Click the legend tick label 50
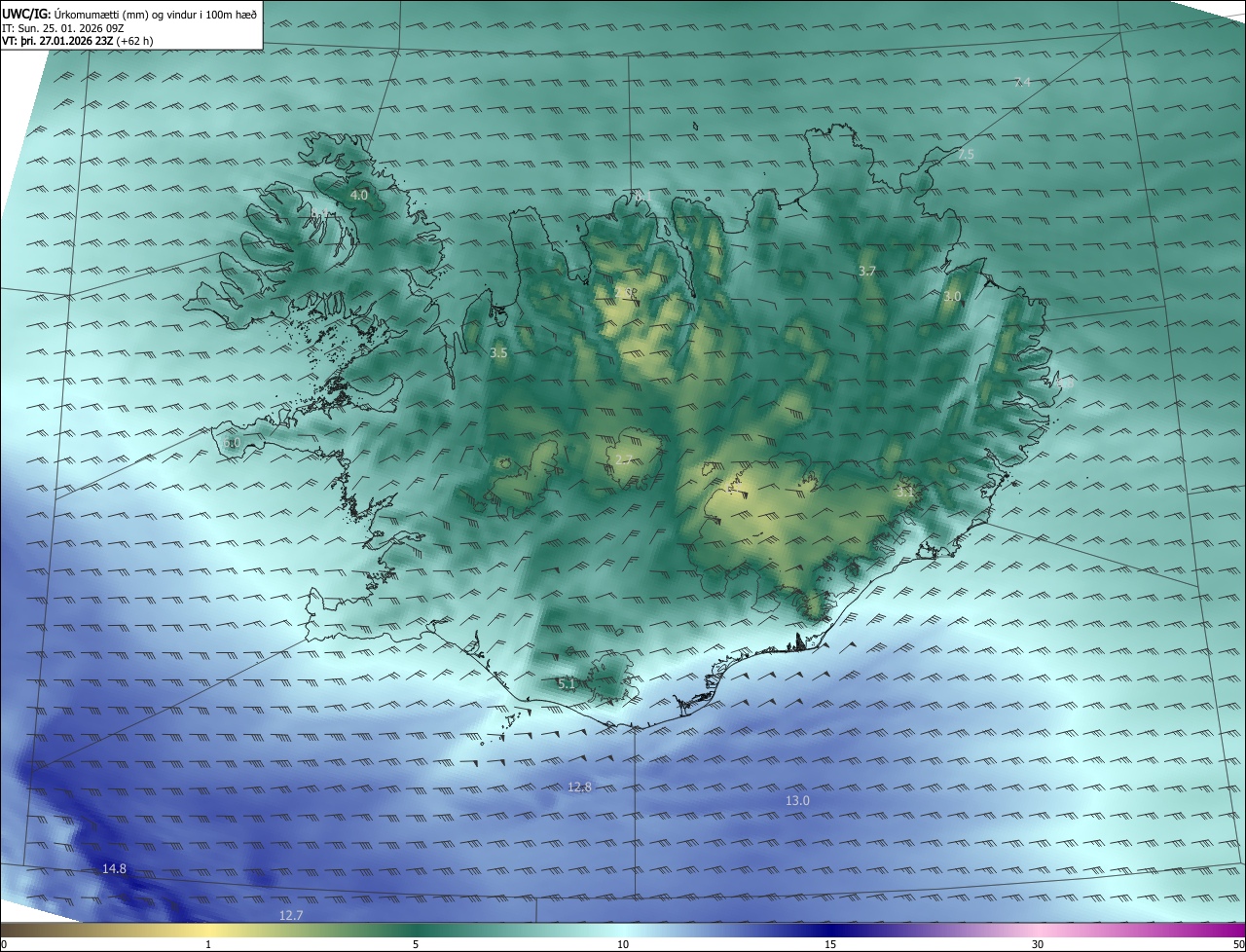This screenshot has height=952, width=1246. [1238, 944]
